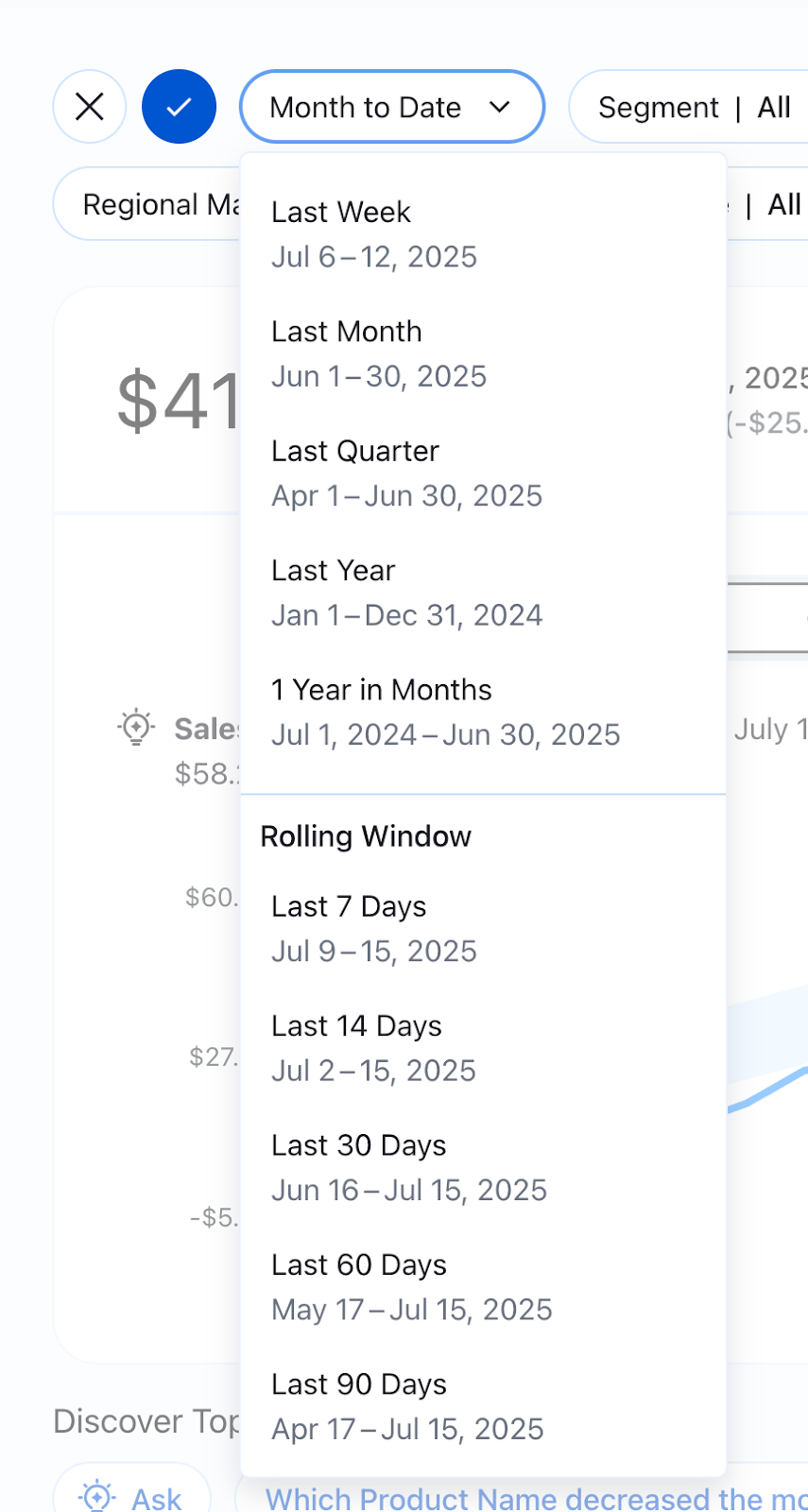Pick the Last 30 Days range

pyautogui.click(x=408, y=1166)
